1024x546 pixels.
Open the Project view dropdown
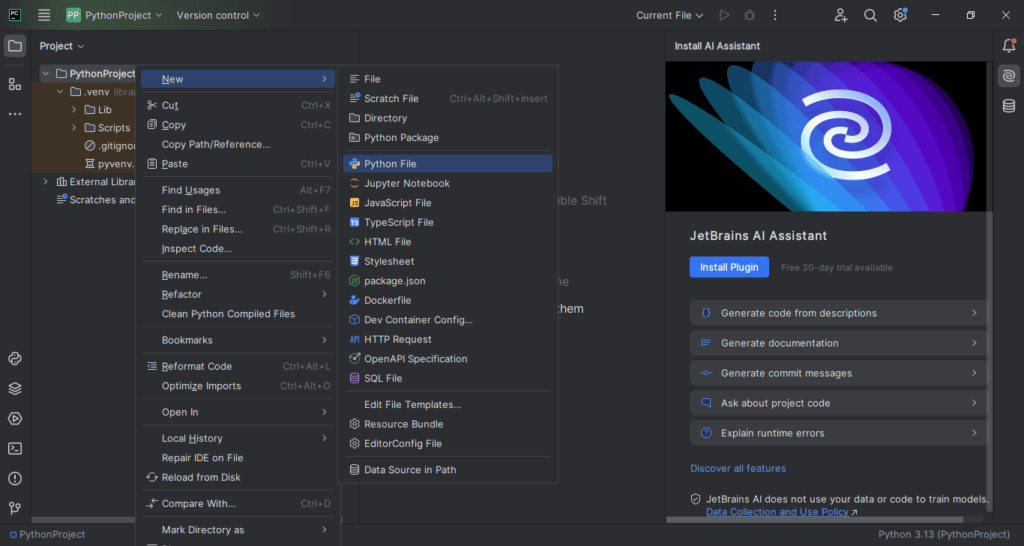pyautogui.click(x=62, y=46)
